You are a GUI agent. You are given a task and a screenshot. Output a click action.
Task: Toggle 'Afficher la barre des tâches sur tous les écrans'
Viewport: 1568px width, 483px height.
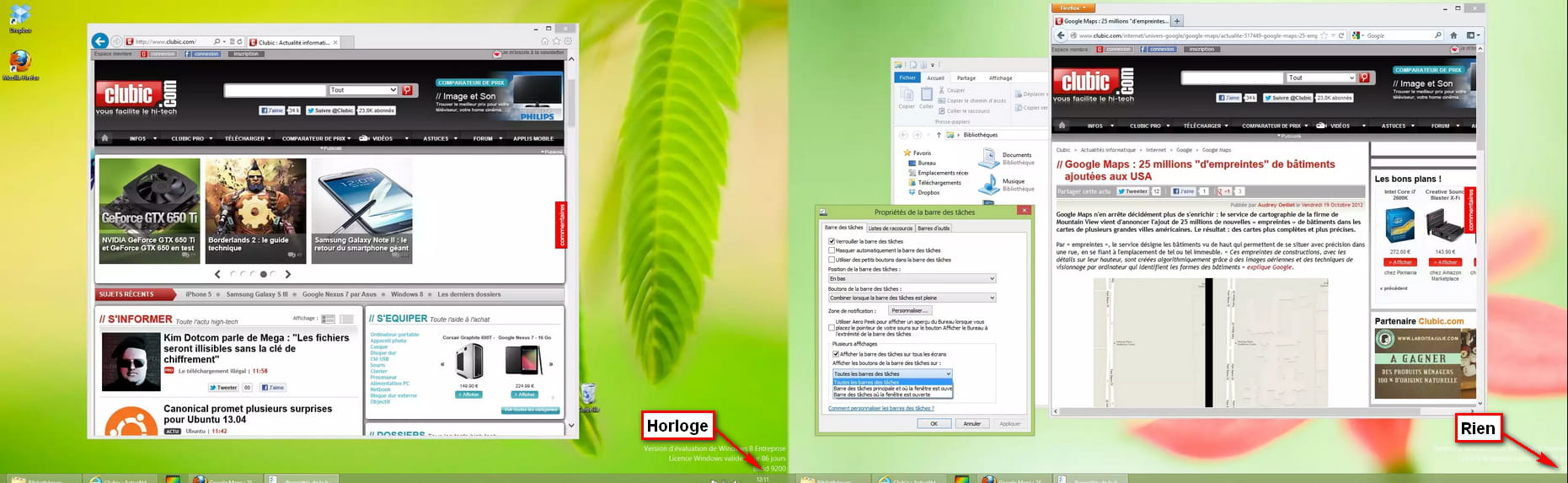click(835, 354)
